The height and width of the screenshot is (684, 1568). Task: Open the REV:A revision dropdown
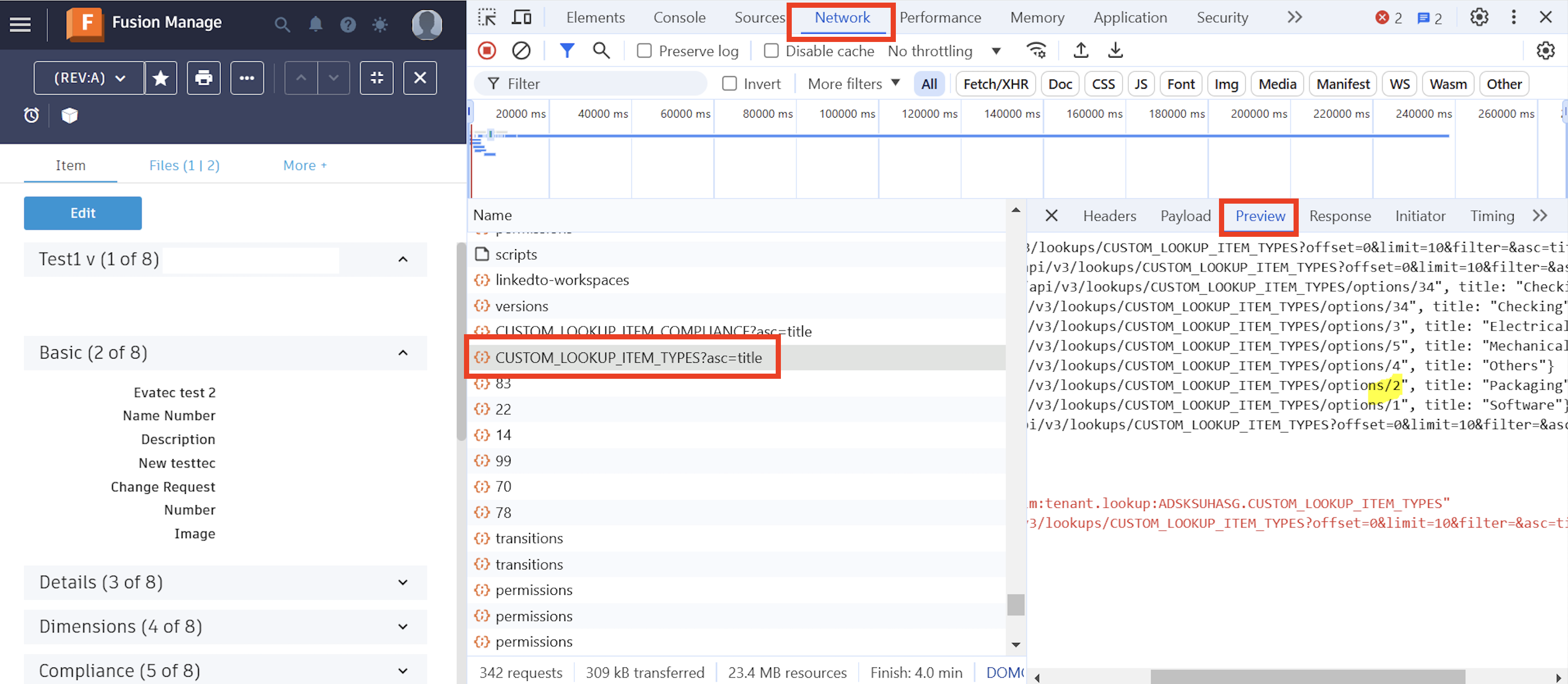(x=89, y=78)
